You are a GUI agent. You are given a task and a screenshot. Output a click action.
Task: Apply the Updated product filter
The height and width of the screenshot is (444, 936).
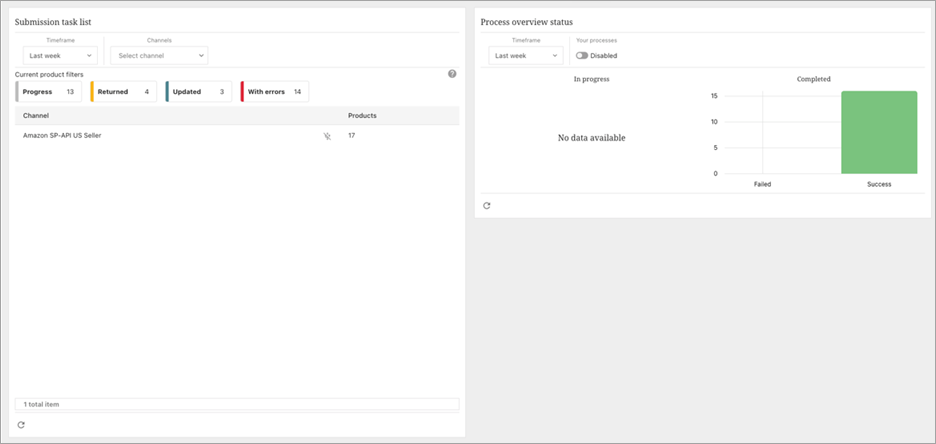[198, 92]
